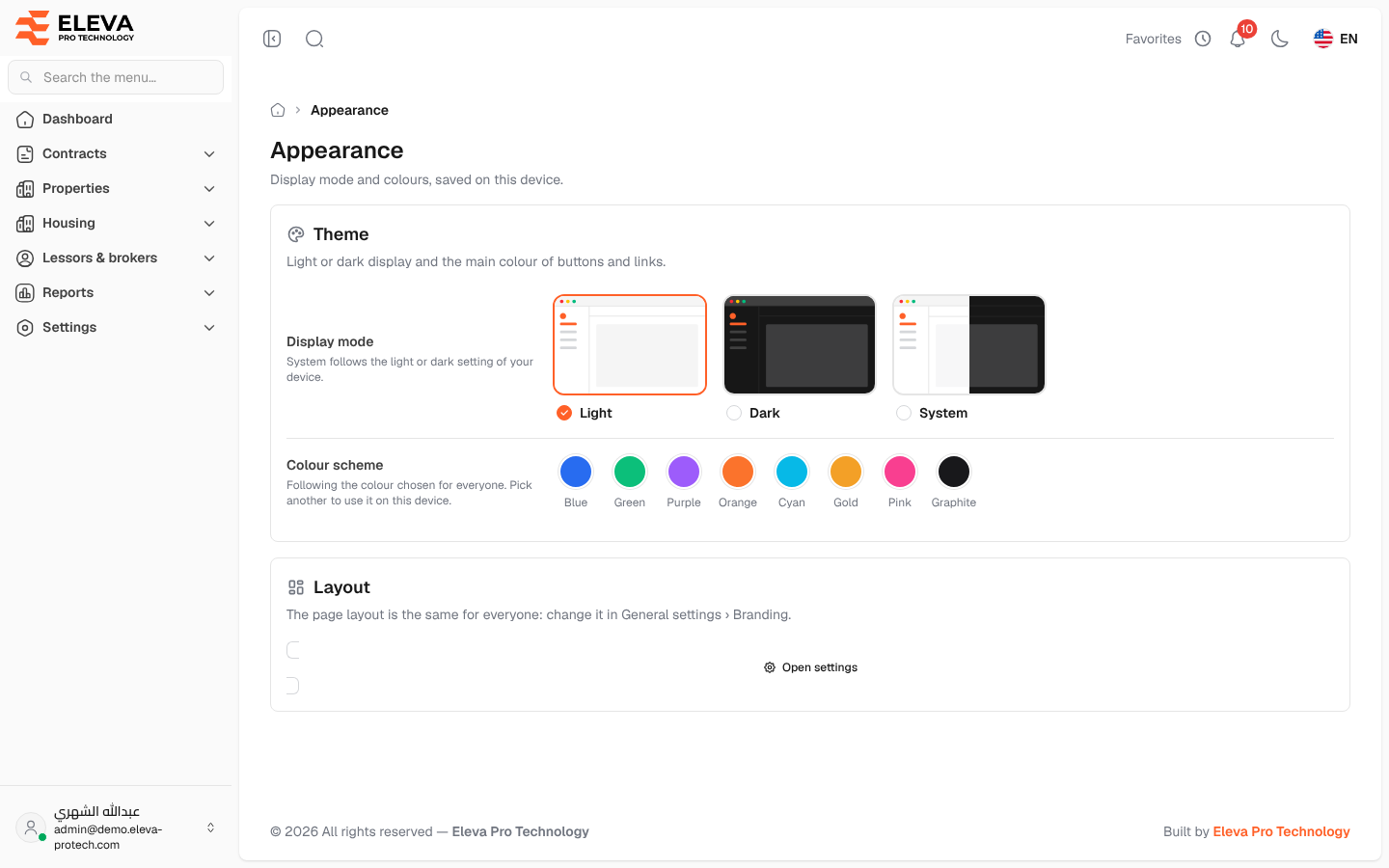The height and width of the screenshot is (868, 1389).
Task: Click the System mode preview thumbnail
Action: point(969,344)
